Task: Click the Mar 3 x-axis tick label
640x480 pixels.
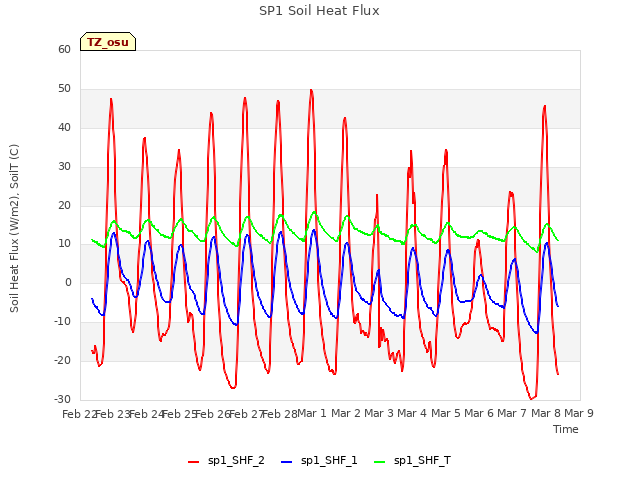Action: [x=378, y=413]
